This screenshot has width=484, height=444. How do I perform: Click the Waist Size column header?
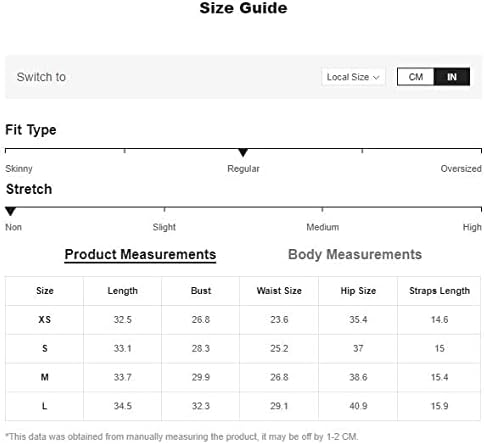(279, 291)
